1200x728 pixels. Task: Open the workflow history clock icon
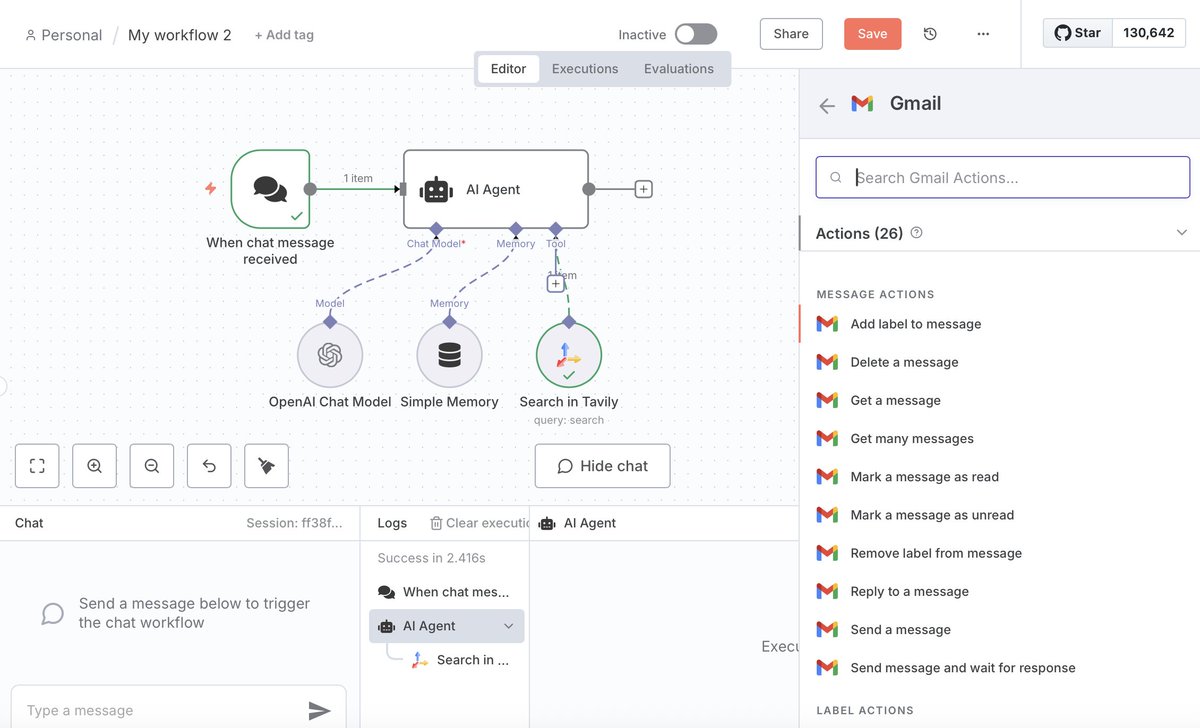tap(930, 34)
